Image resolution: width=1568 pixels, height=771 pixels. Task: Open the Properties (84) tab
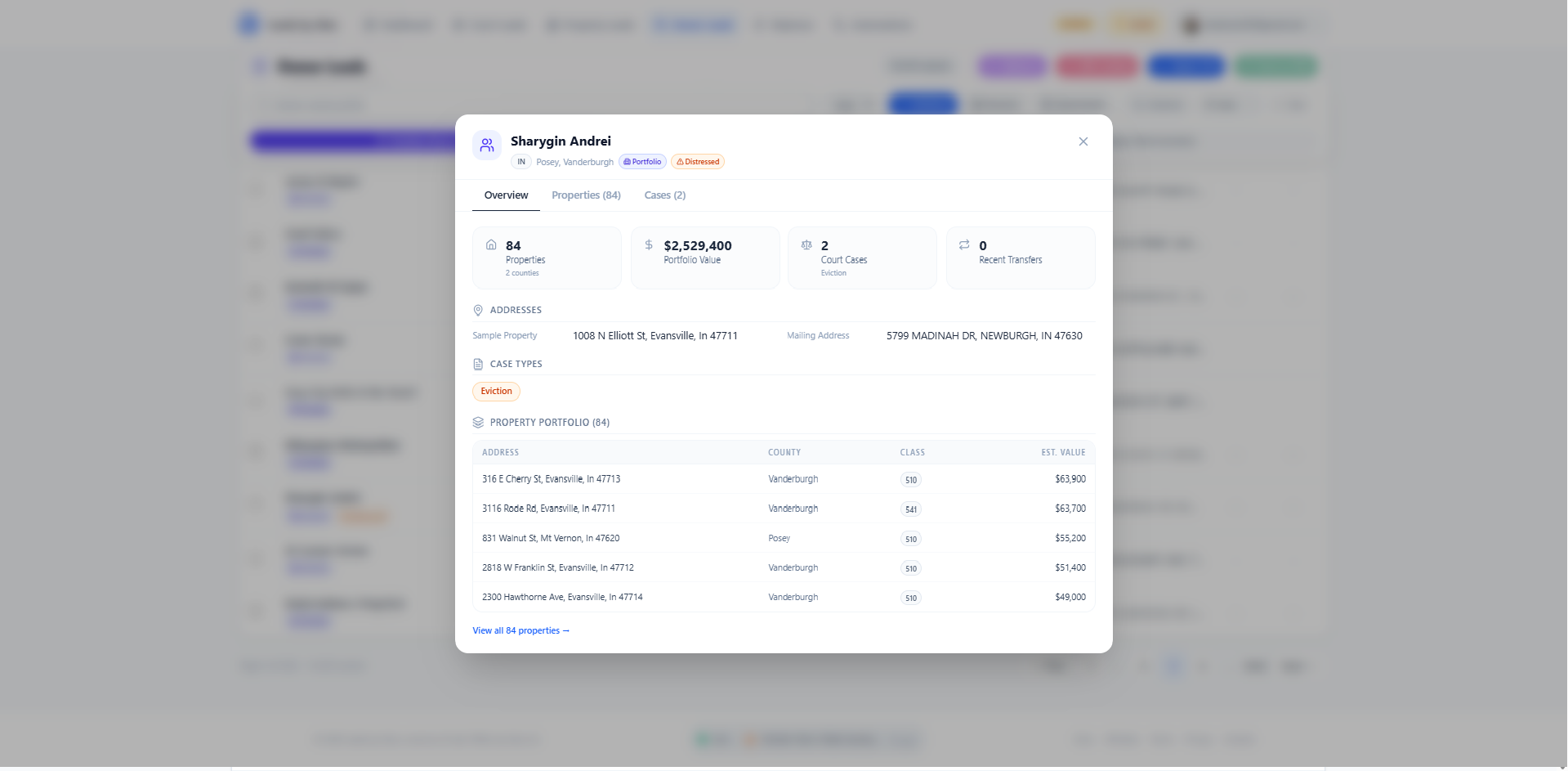click(586, 195)
